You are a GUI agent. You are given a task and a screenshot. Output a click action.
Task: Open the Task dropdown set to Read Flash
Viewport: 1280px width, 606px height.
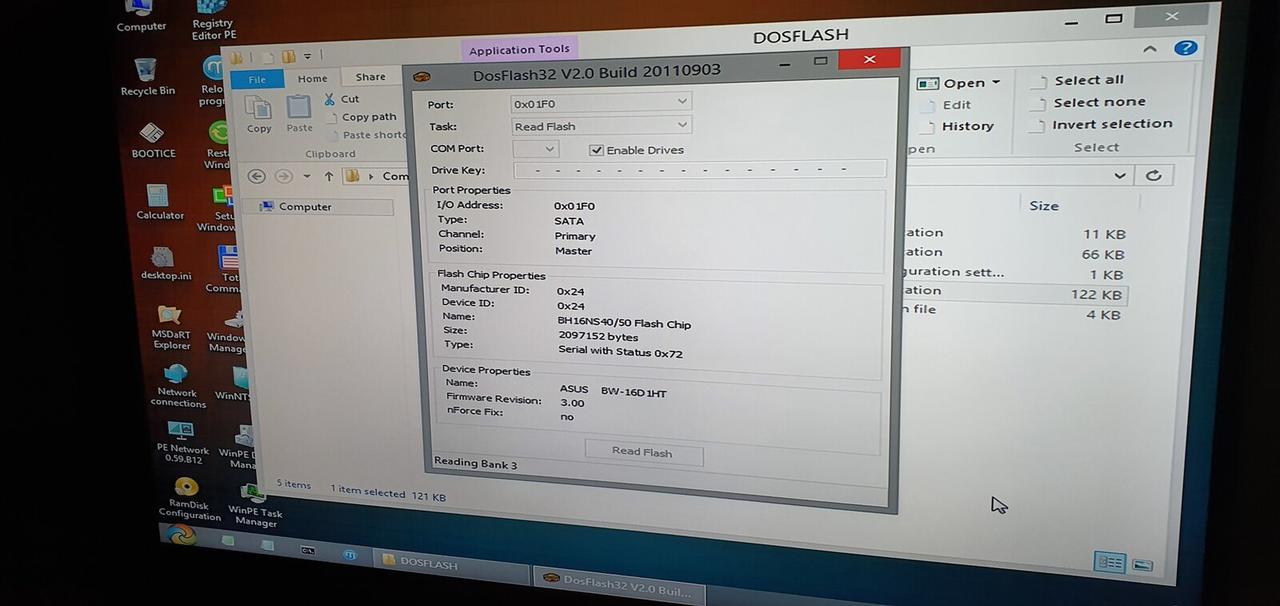point(682,125)
